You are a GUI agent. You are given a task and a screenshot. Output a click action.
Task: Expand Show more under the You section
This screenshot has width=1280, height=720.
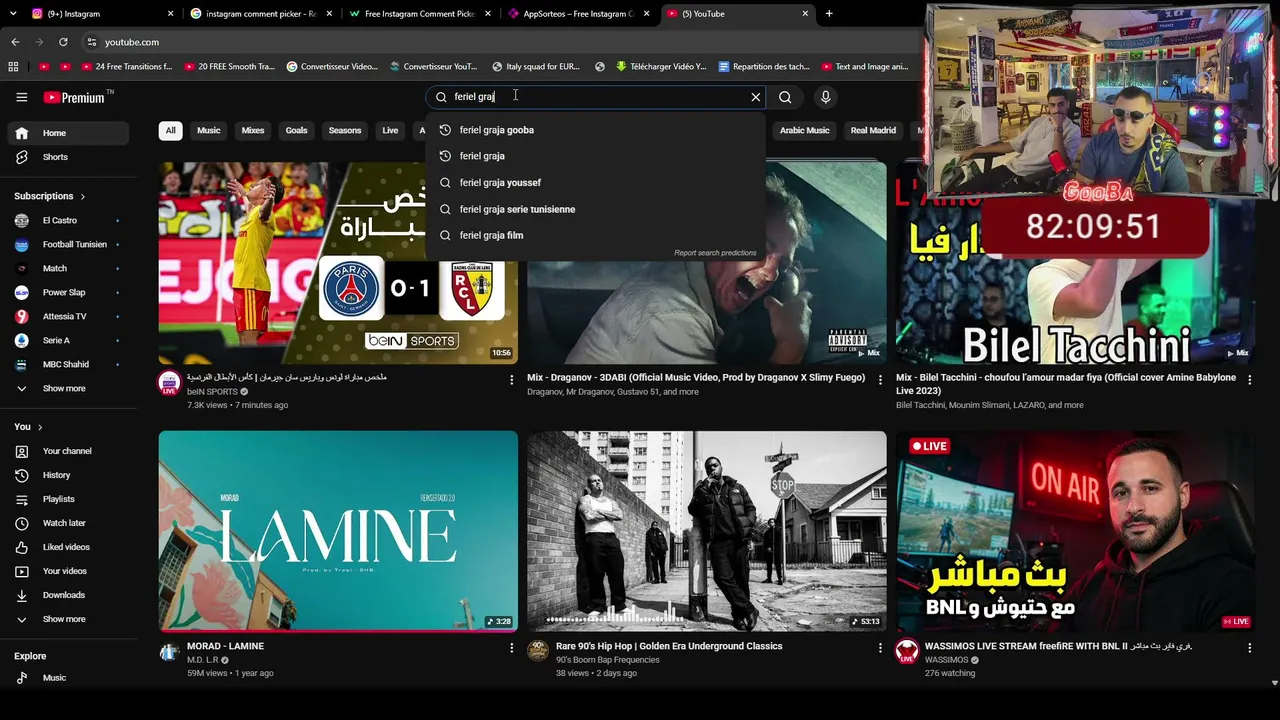point(68,619)
